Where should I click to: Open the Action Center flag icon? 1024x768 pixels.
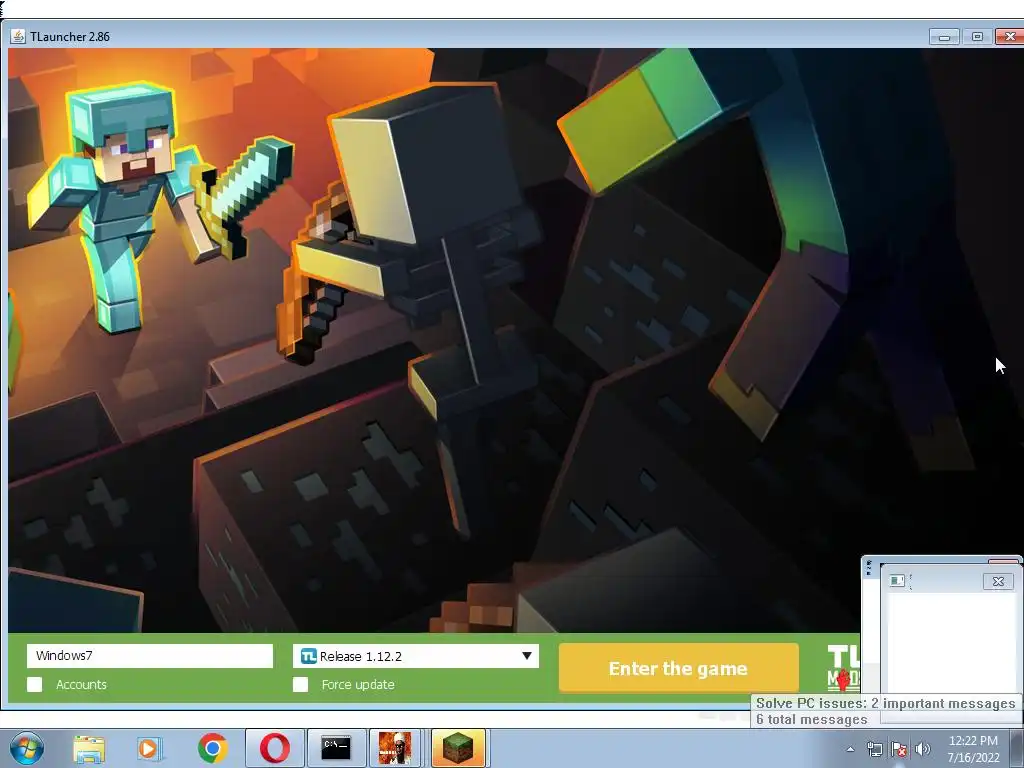click(x=899, y=749)
